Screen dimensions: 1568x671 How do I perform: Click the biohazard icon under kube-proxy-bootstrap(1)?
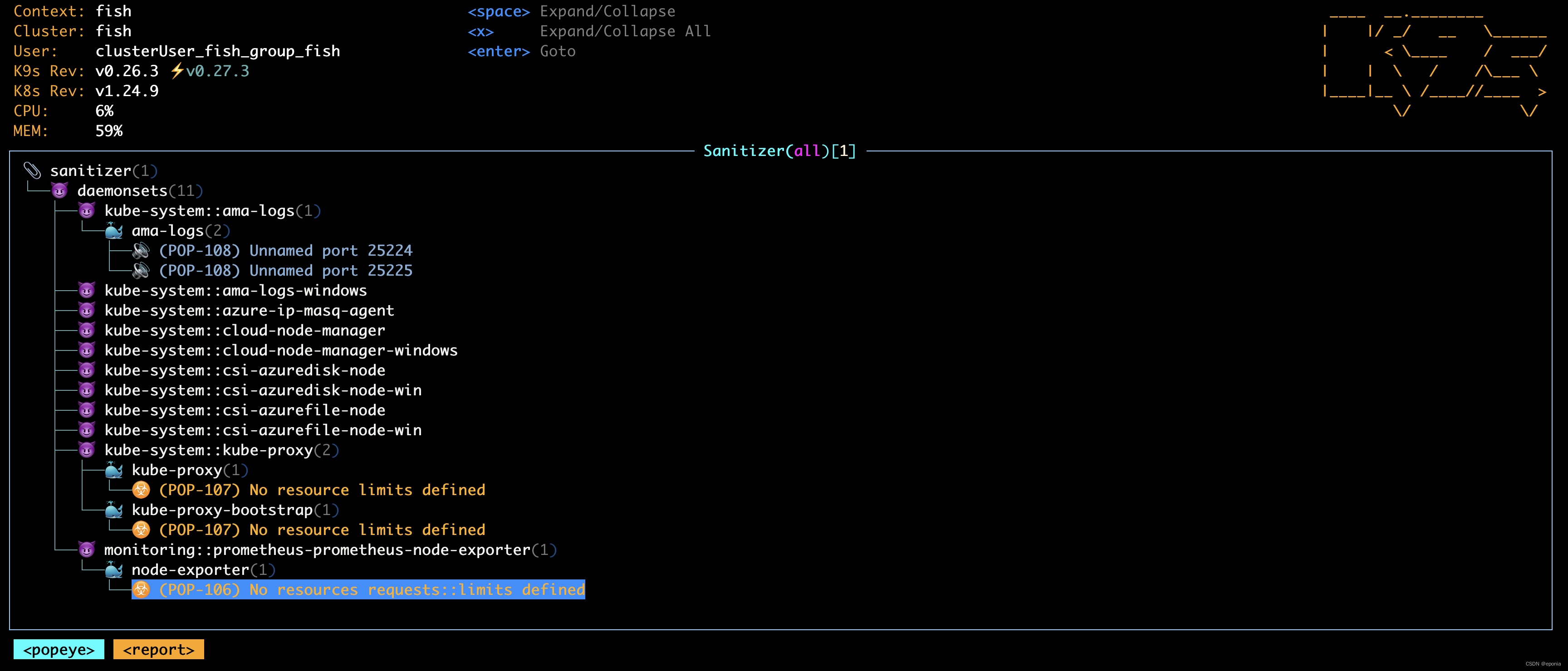141,530
